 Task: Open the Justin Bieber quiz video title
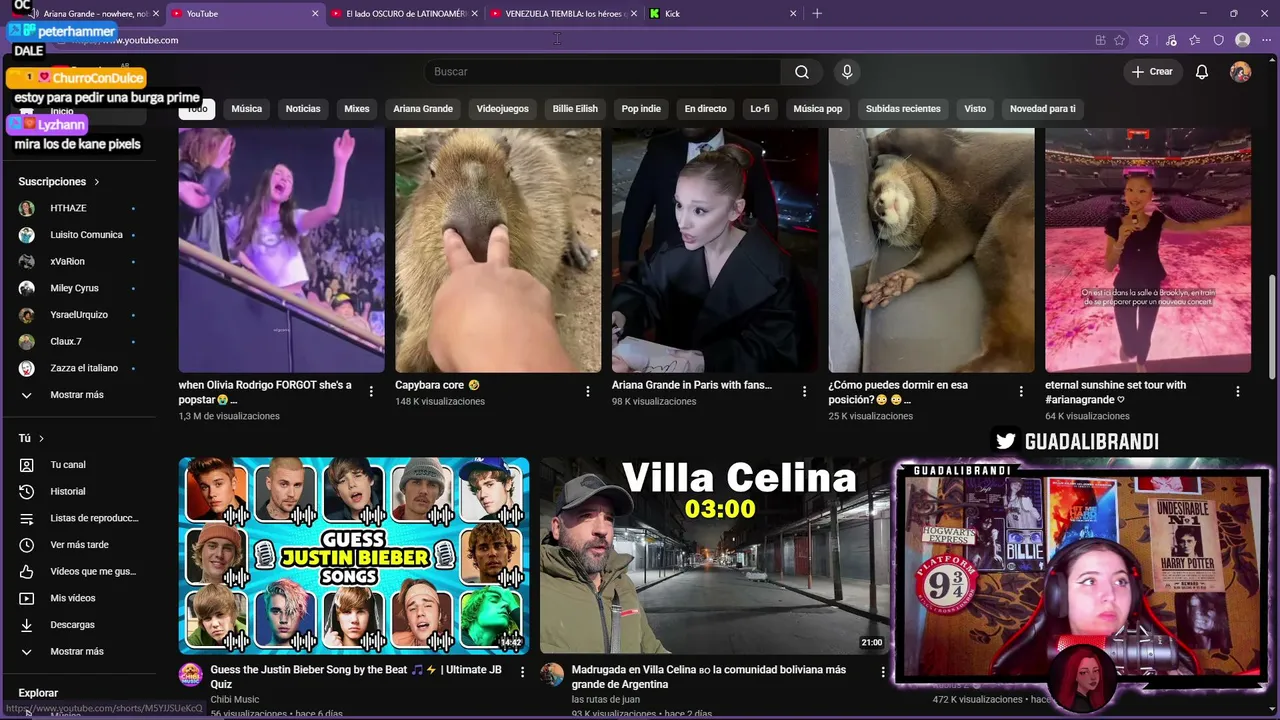point(356,677)
